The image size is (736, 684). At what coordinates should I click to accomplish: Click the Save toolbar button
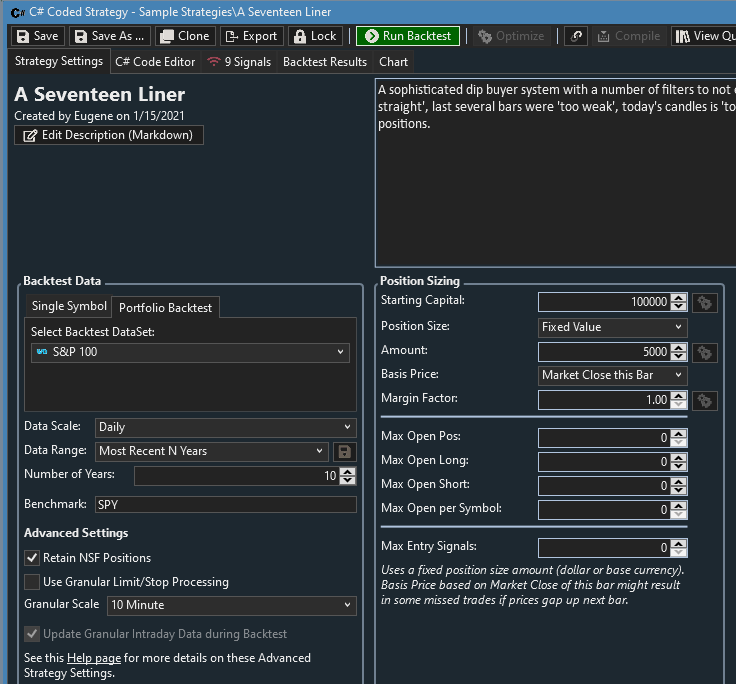click(x=37, y=36)
